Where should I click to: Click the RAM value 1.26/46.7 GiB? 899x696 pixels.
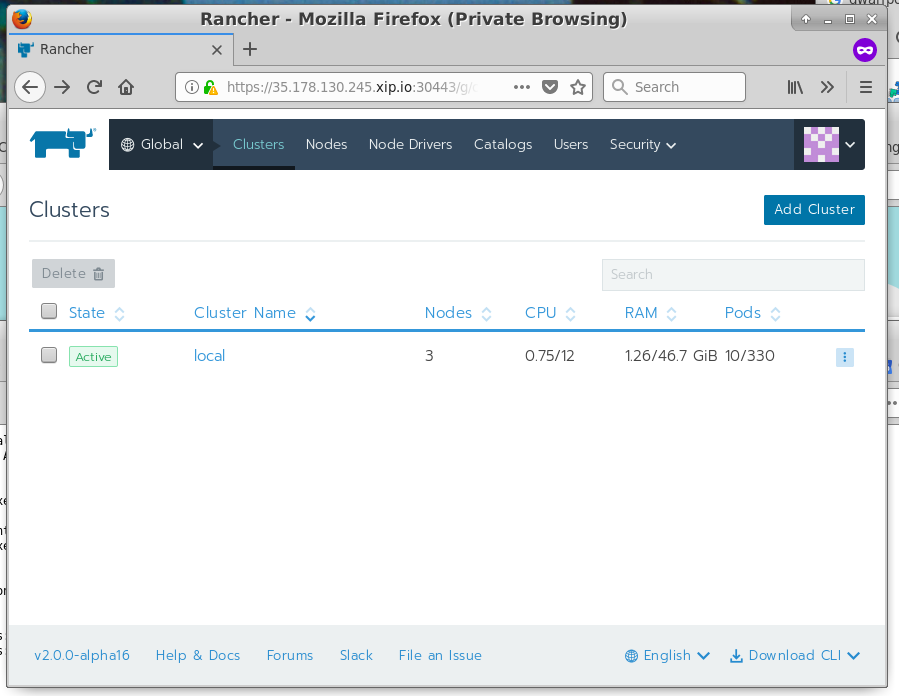671,356
